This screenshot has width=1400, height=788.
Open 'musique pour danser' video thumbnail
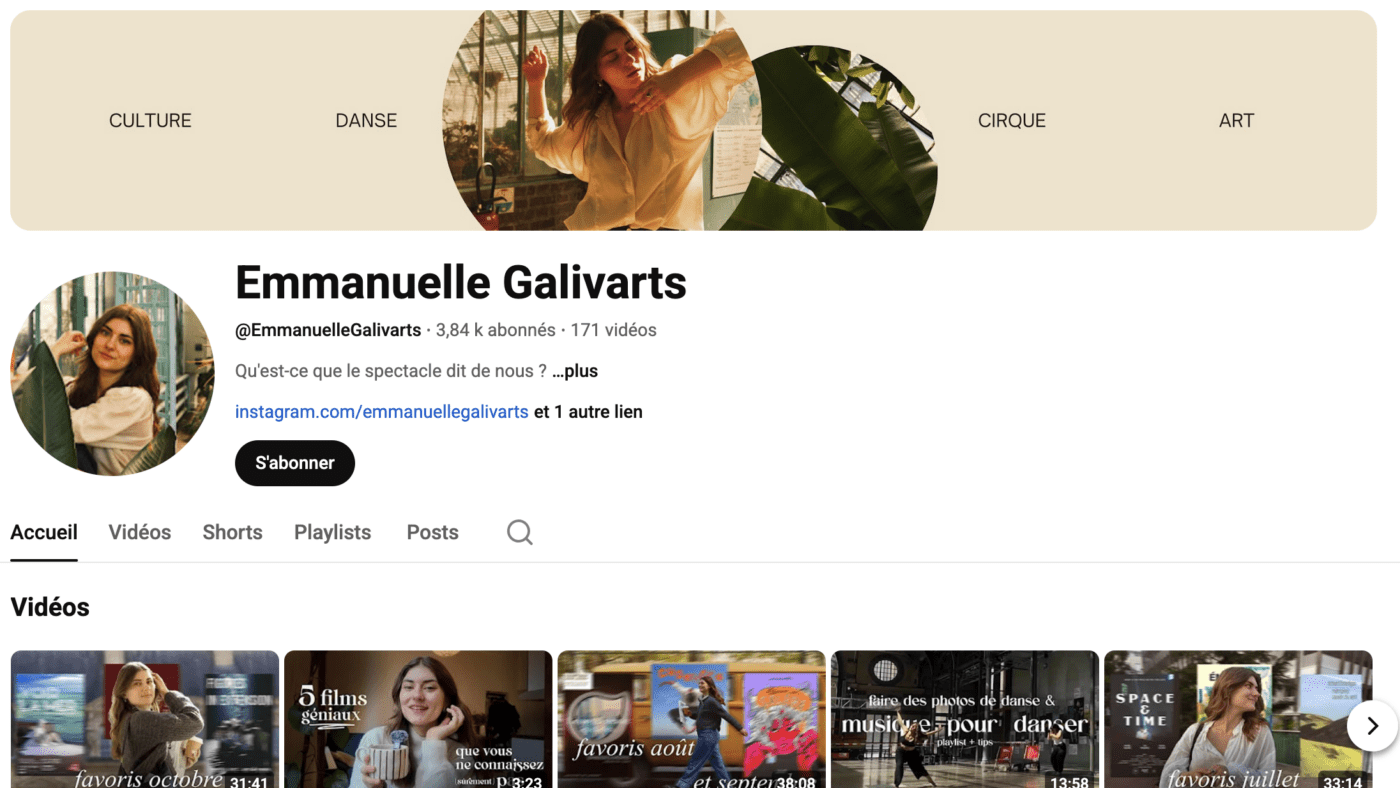pyautogui.click(x=965, y=719)
